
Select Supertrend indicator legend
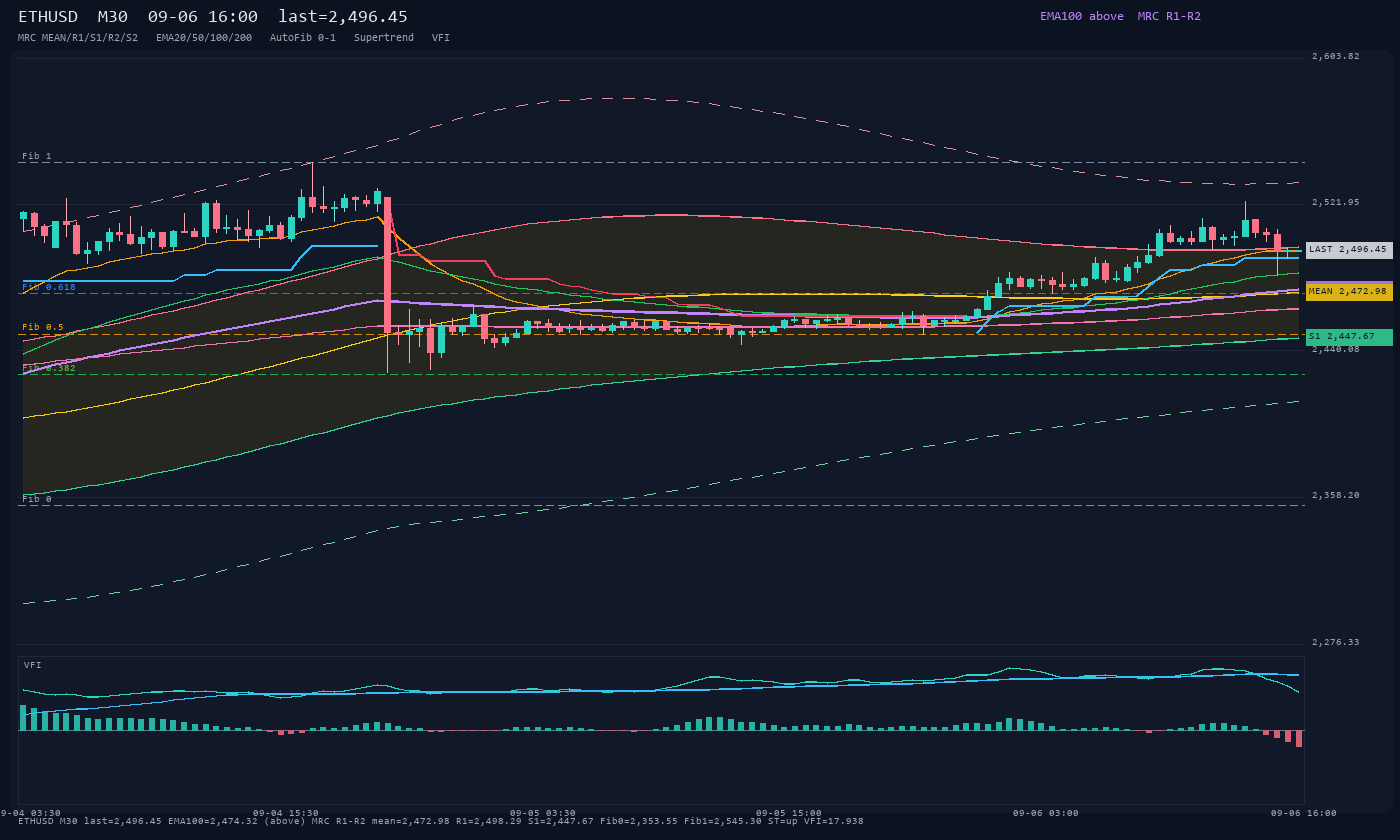tap(384, 38)
